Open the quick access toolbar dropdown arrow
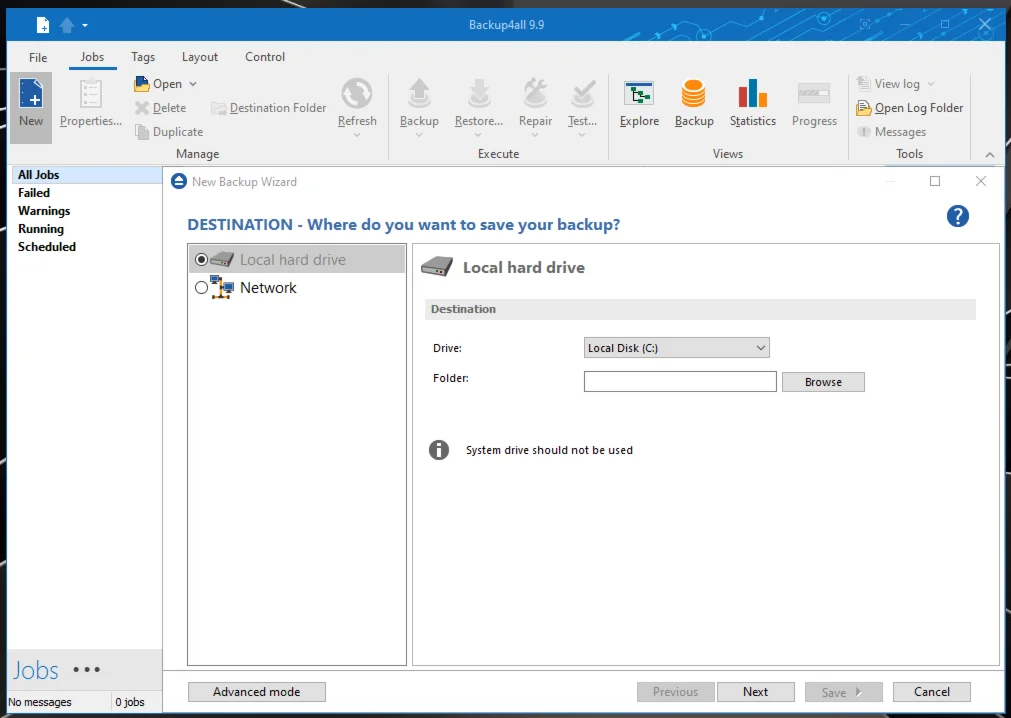 tap(85, 25)
